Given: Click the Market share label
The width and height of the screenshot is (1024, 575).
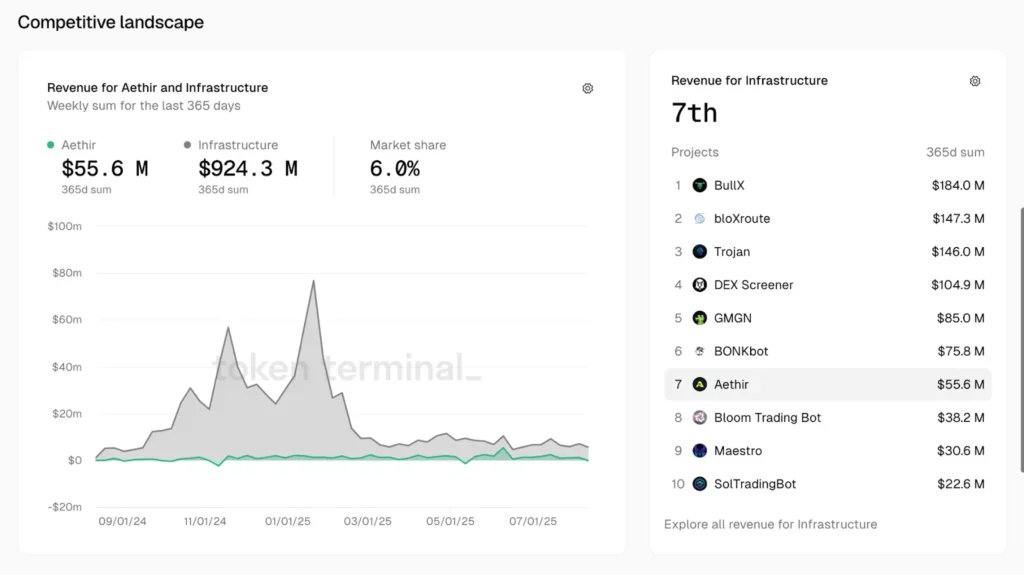Looking at the screenshot, I should pyautogui.click(x=408, y=145).
